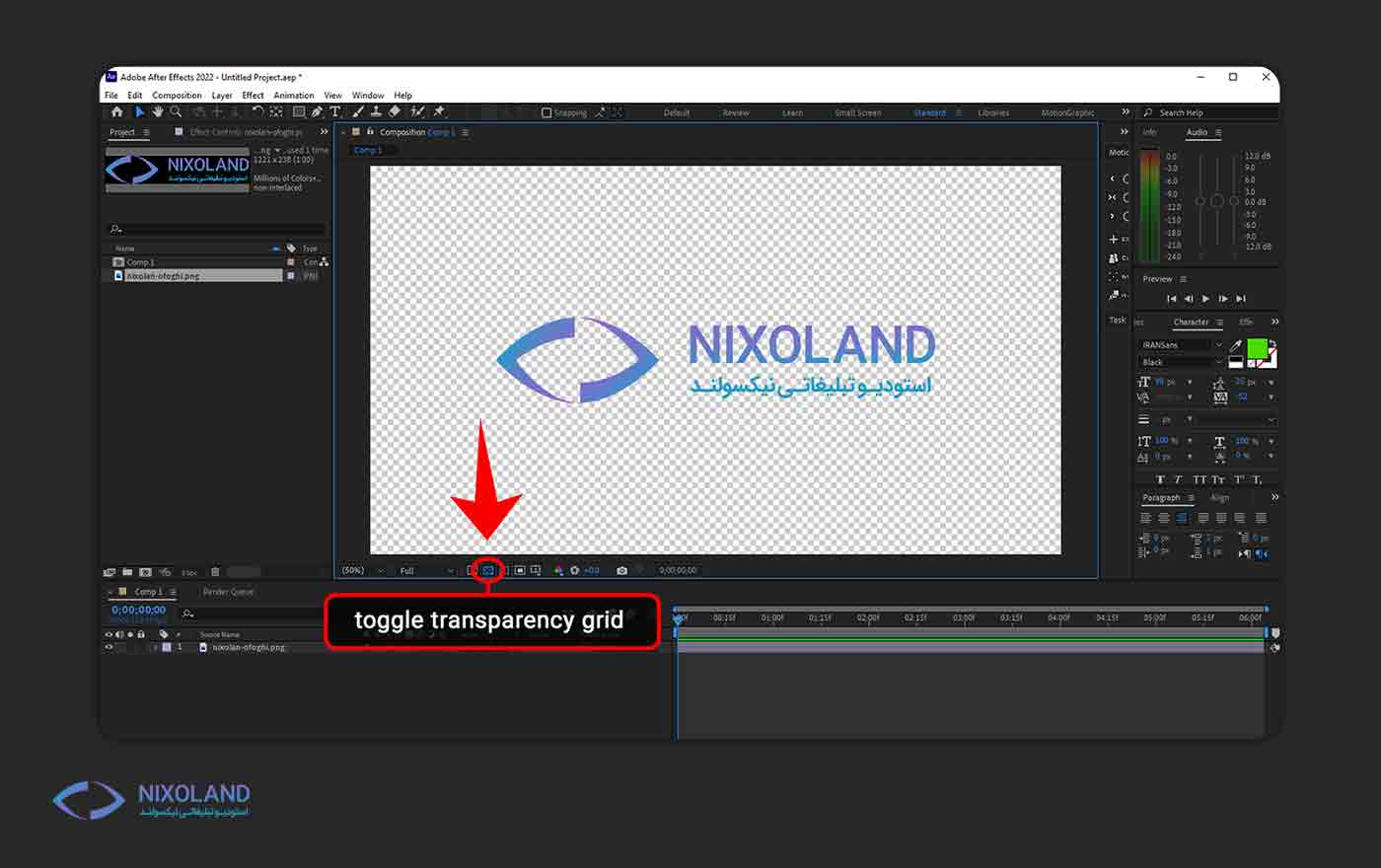The width and height of the screenshot is (1381, 868).
Task: Open the Layer menu
Action: tap(222, 96)
